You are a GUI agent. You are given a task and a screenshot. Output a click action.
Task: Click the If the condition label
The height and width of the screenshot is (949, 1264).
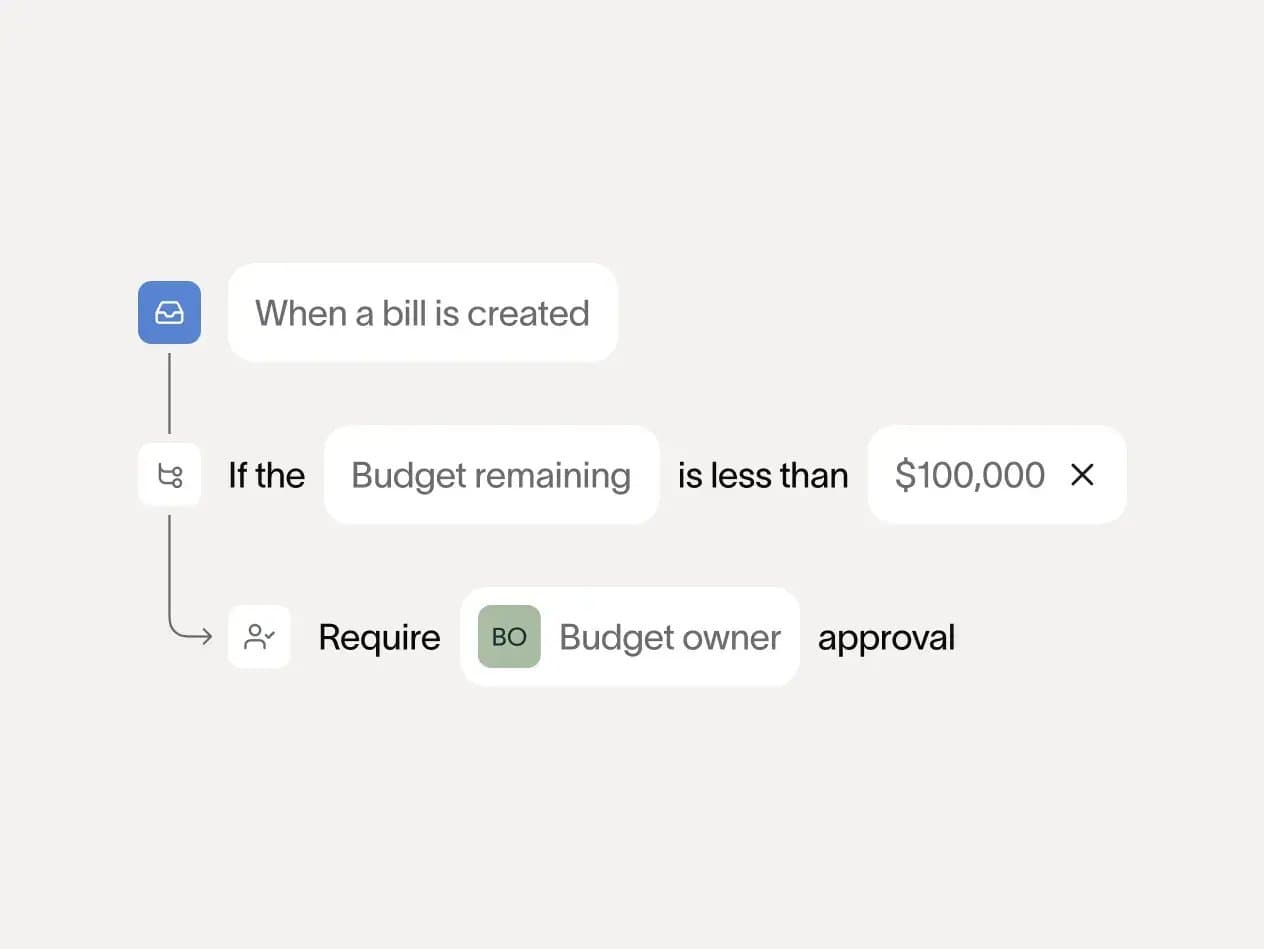266,474
